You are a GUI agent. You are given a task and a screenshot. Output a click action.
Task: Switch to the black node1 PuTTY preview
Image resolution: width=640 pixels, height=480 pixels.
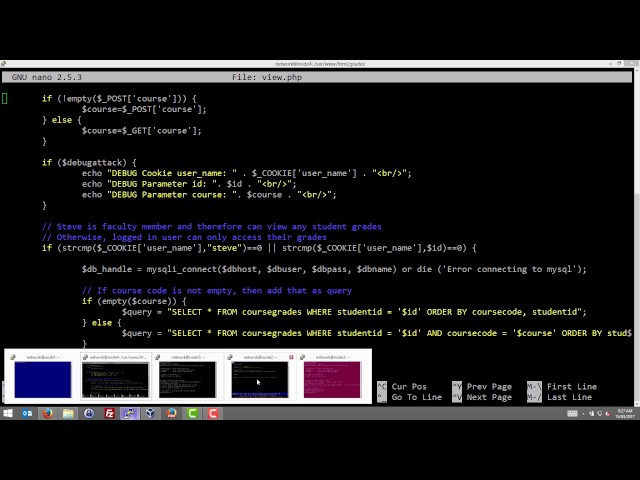187,376
